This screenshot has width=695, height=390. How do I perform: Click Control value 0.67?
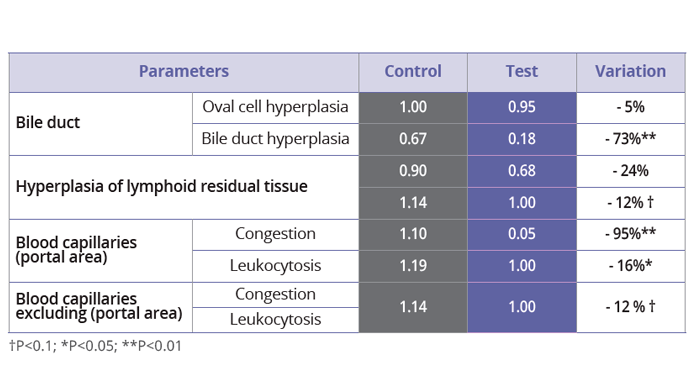click(413, 140)
